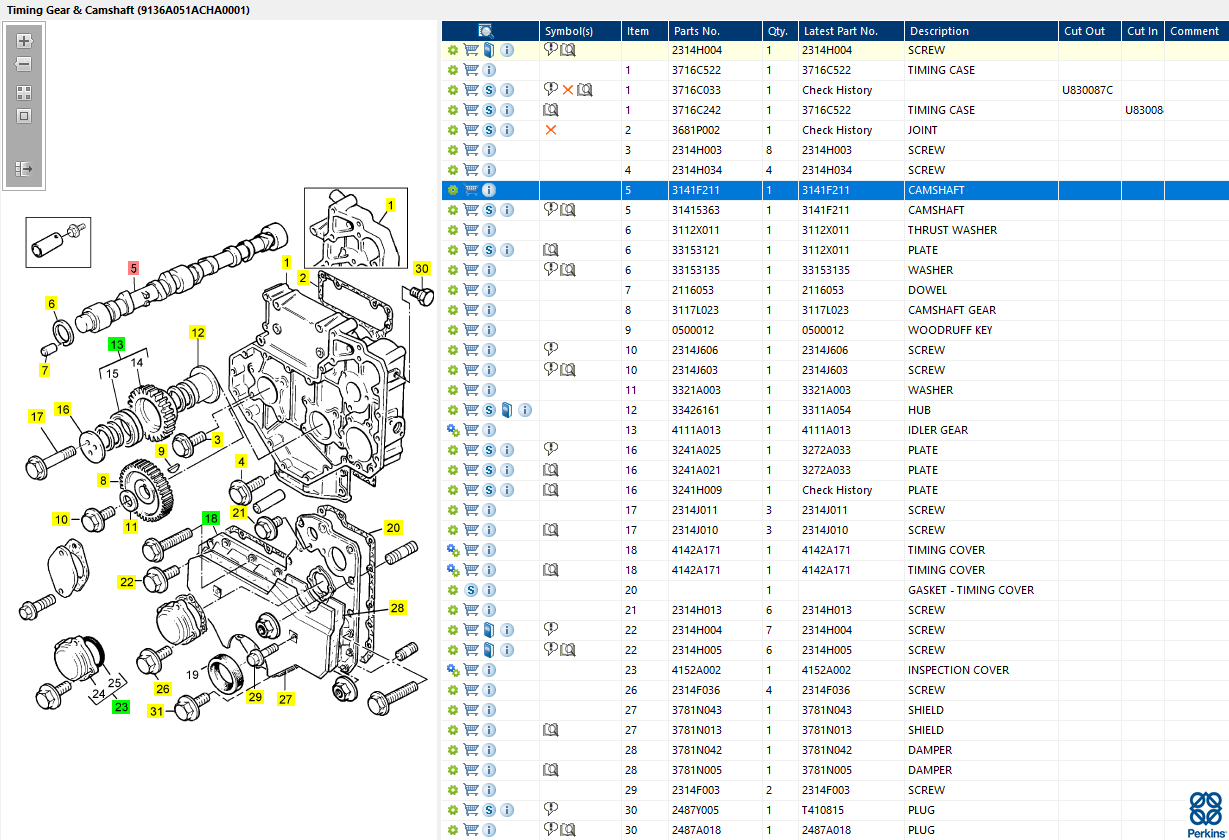Click the single-square fit view button

point(24,116)
